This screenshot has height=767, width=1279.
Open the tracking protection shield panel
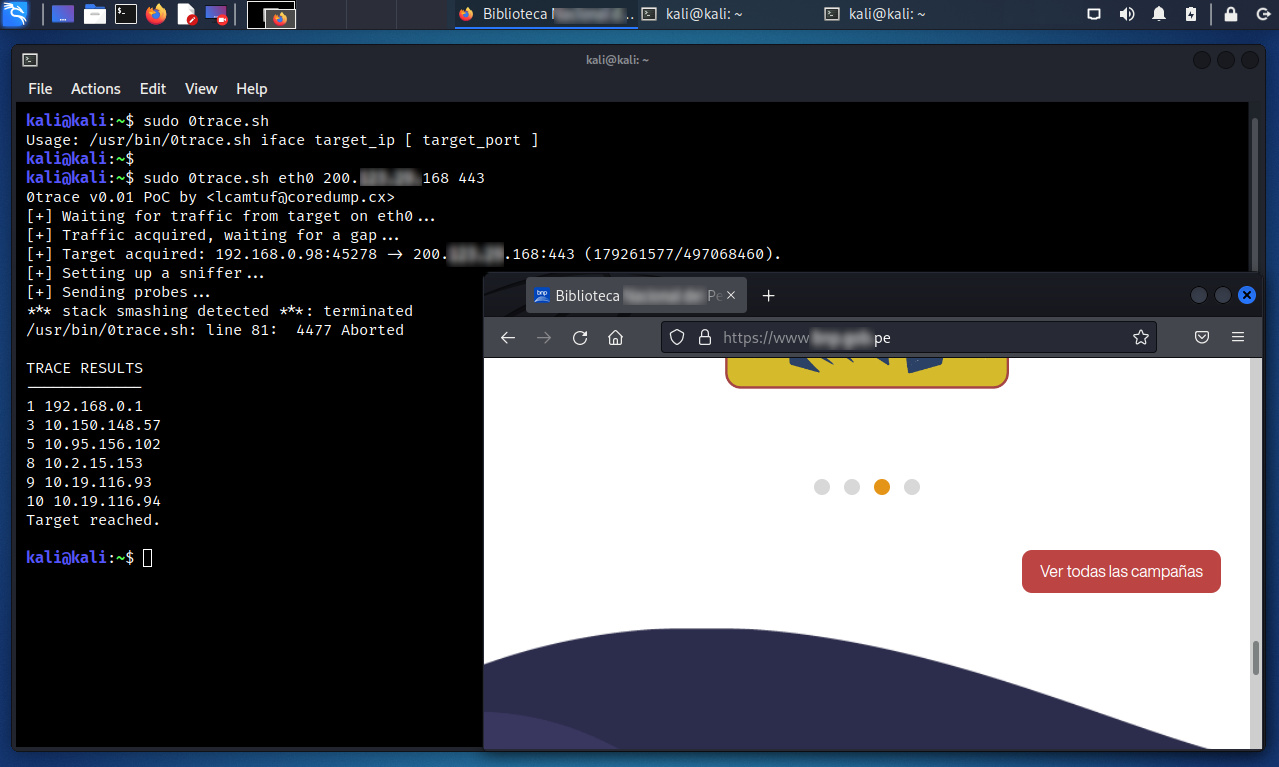coord(677,338)
